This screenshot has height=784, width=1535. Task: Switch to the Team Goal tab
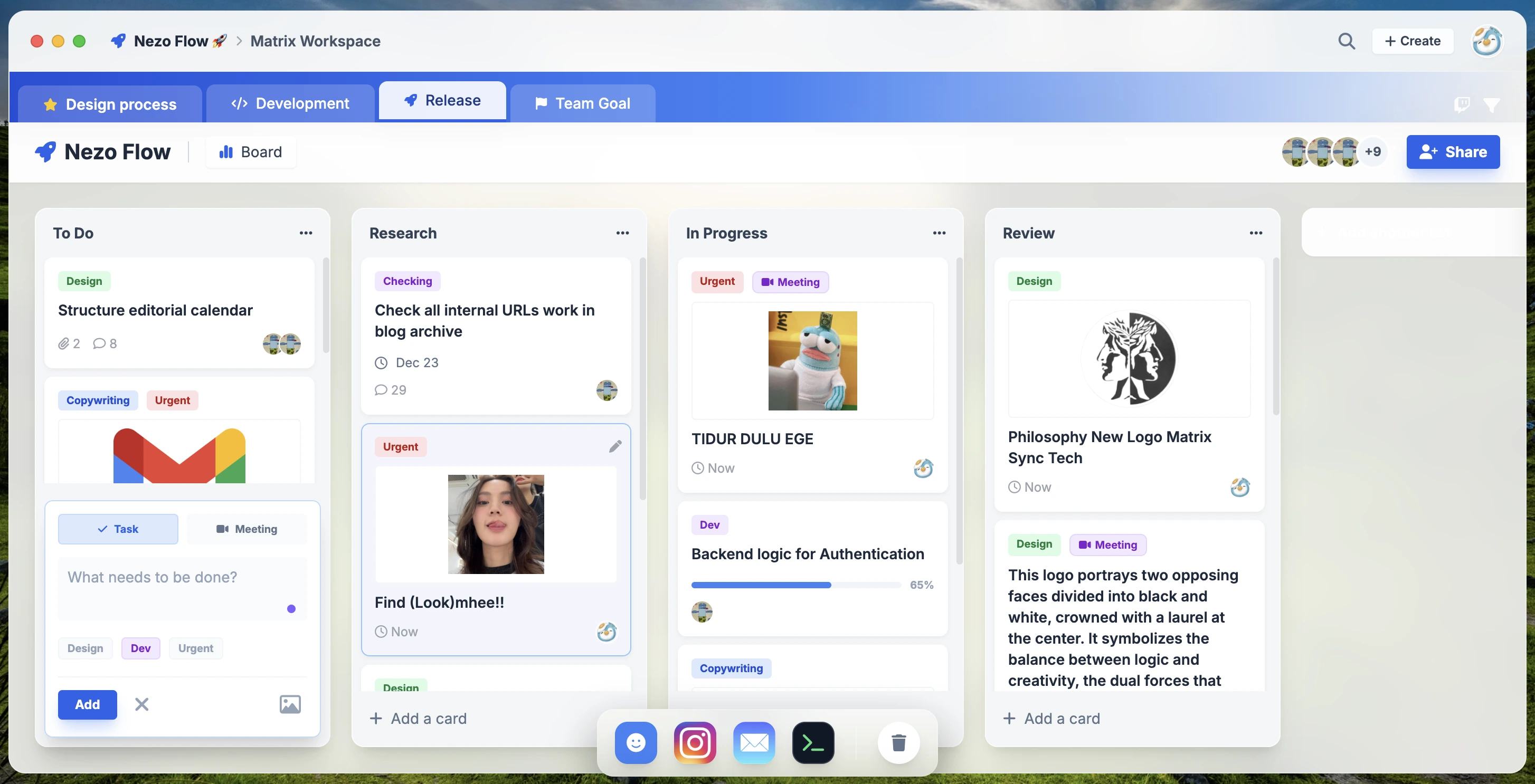click(x=583, y=103)
